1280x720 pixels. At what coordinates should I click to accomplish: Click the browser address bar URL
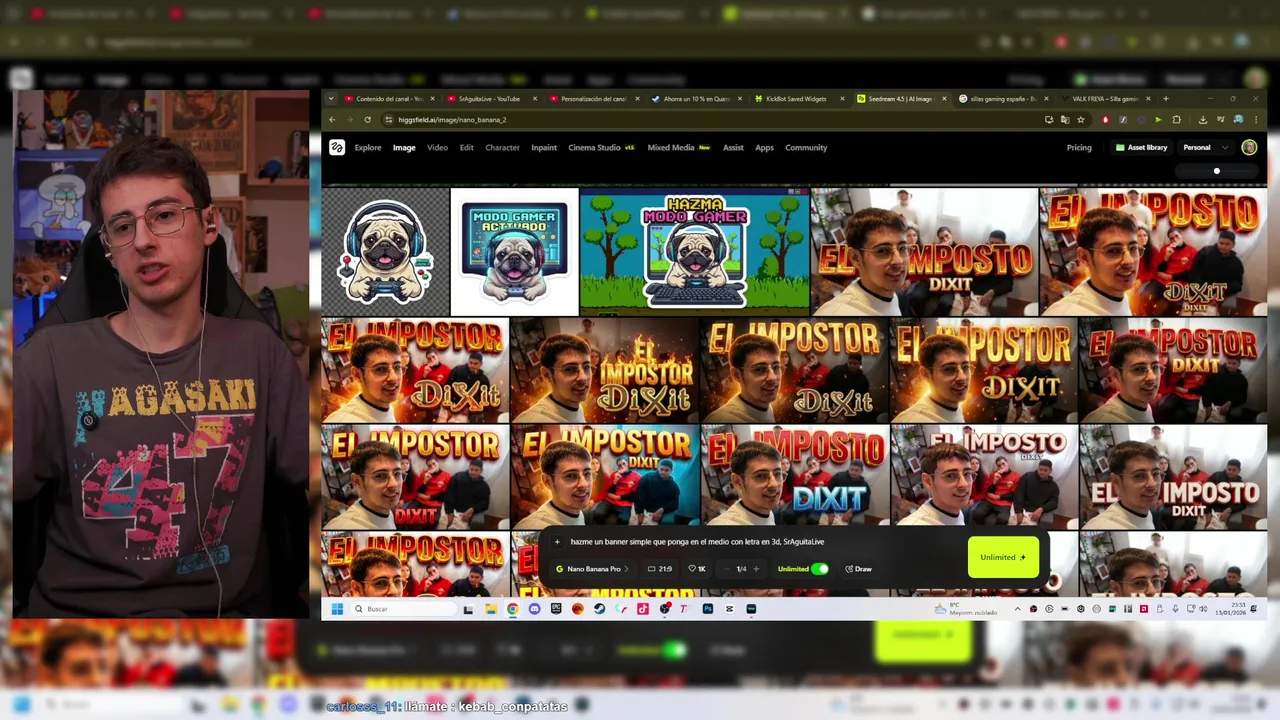452,119
